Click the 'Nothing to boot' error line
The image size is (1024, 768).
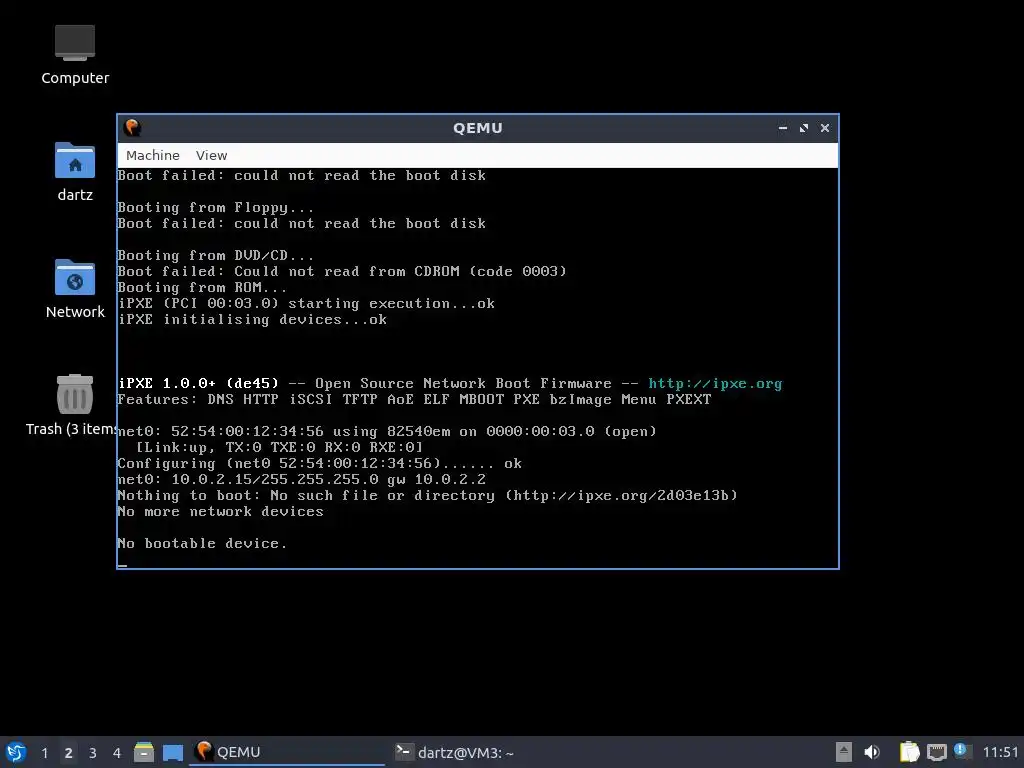click(x=427, y=495)
